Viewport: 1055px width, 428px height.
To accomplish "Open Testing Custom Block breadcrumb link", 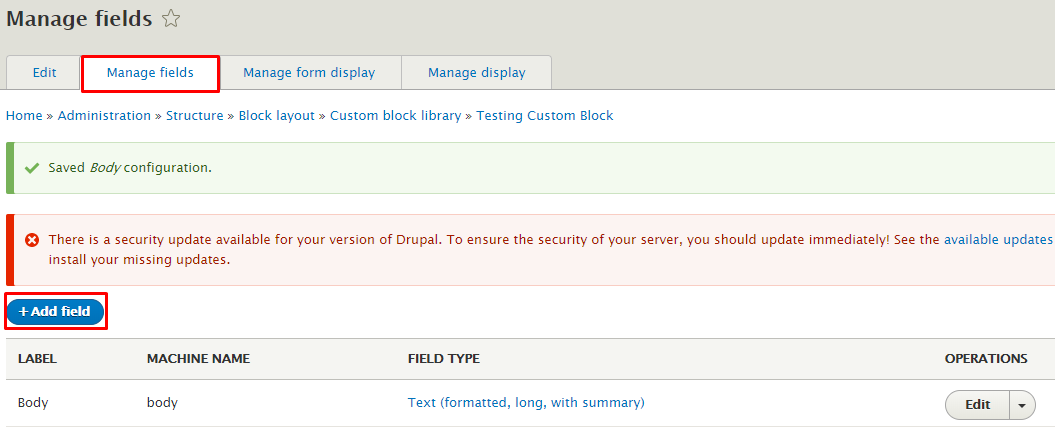I will point(545,116).
